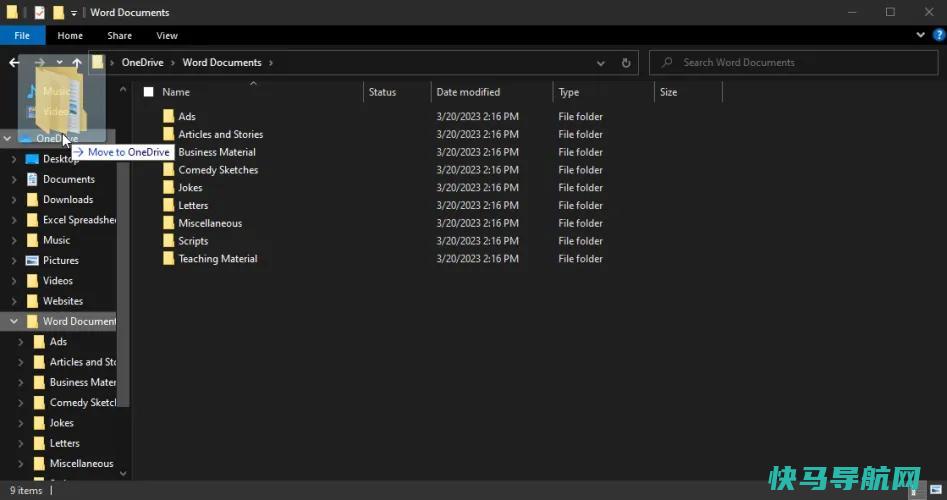Click the address bar folder icon
The height and width of the screenshot is (500, 947).
98,62
